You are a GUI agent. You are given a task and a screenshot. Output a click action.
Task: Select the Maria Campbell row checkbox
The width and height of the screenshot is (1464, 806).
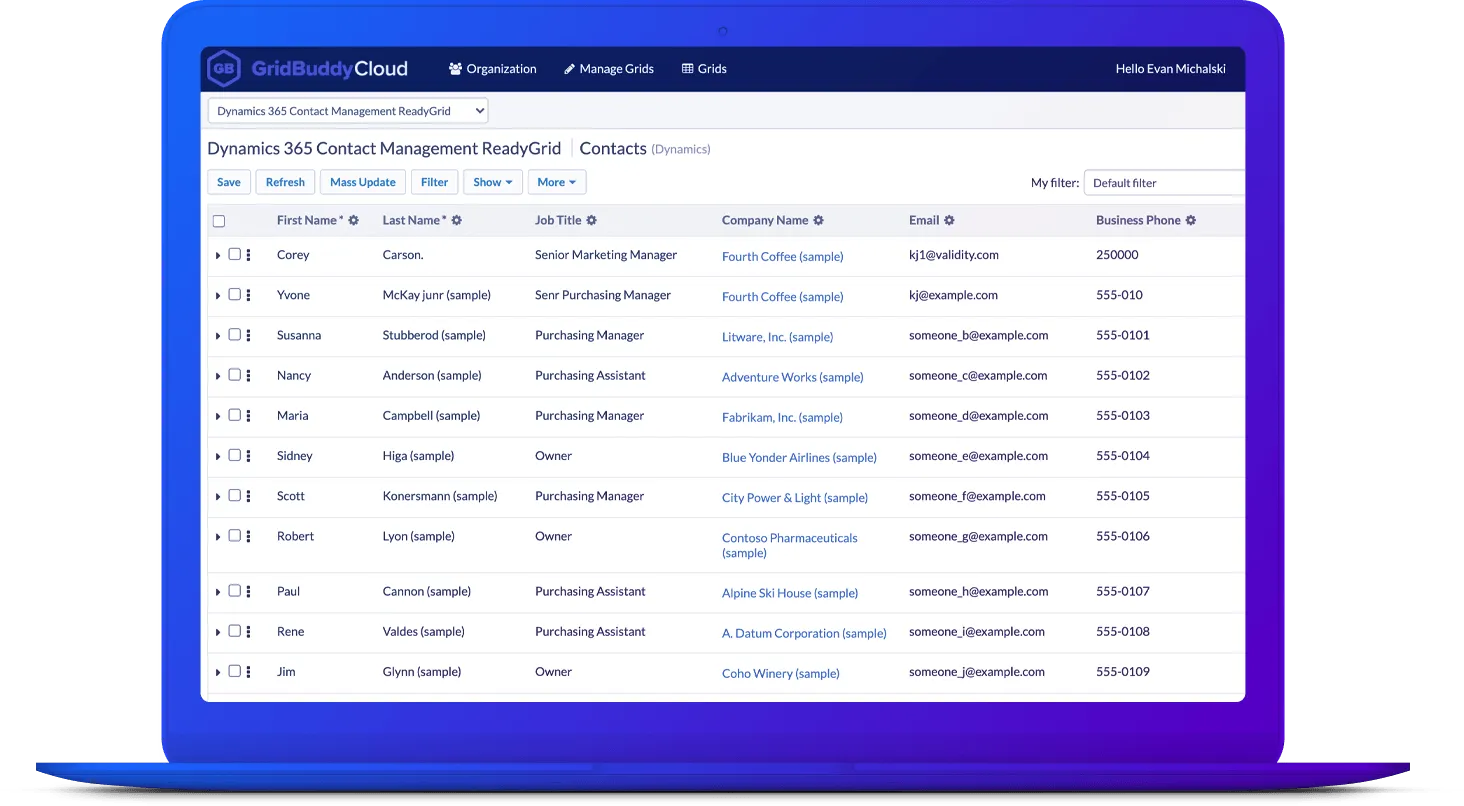[x=234, y=414]
